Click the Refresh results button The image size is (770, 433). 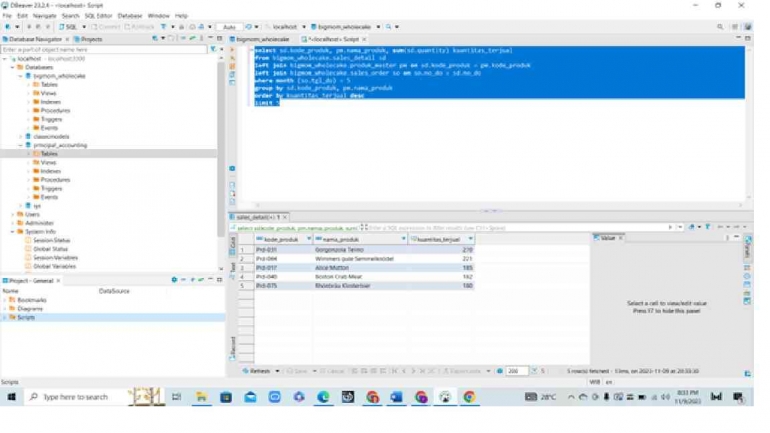tap(257, 371)
